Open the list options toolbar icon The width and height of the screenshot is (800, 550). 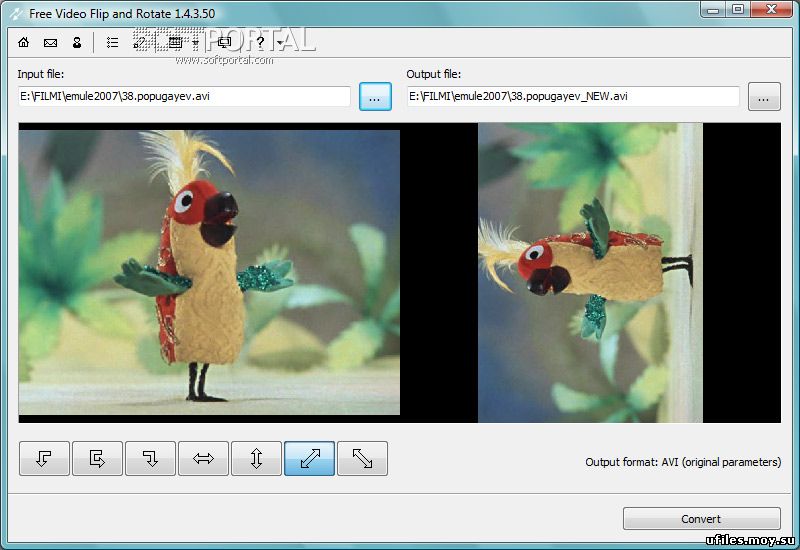coord(112,43)
